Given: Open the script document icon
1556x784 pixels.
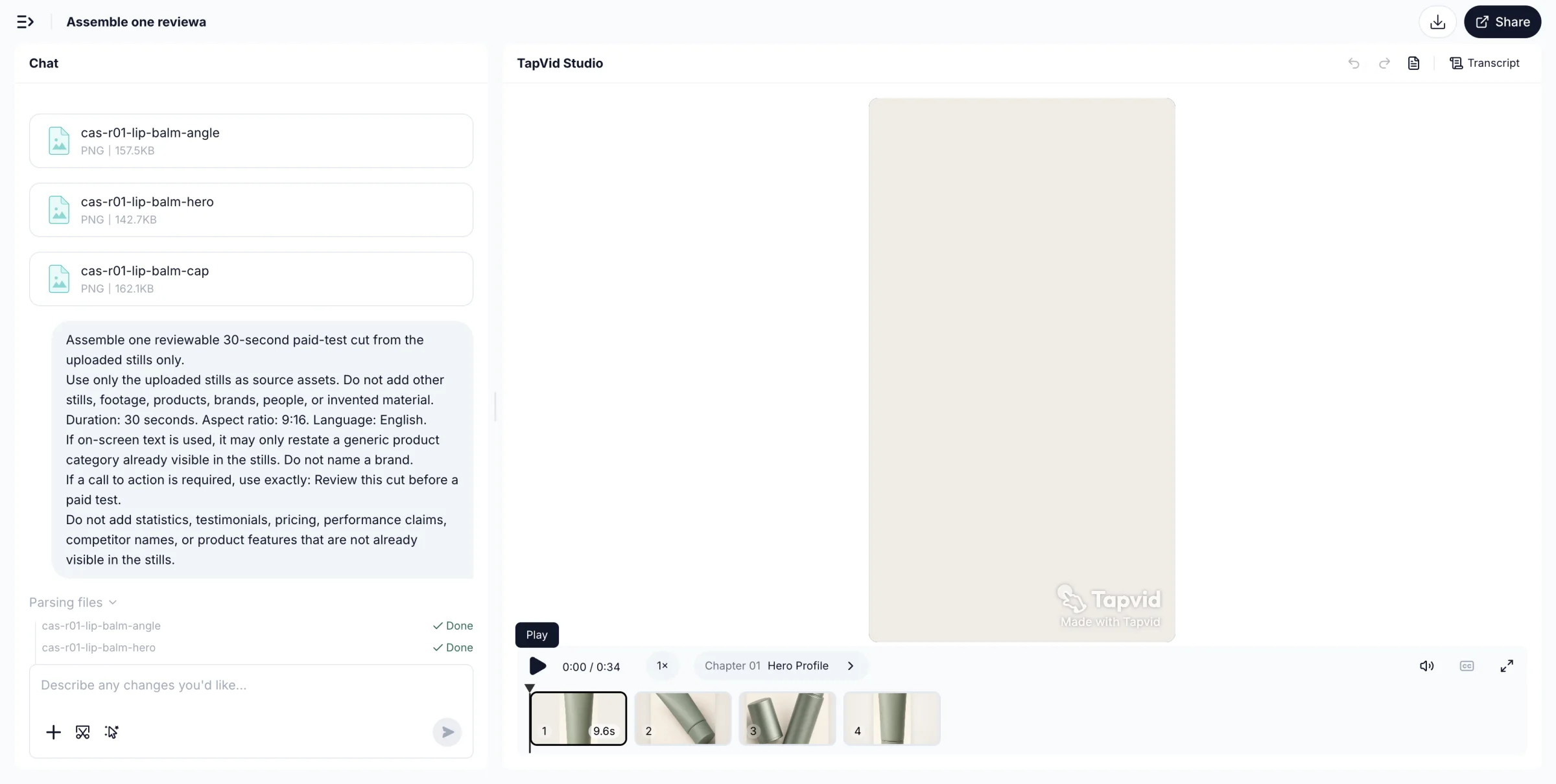Looking at the screenshot, I should point(1414,63).
